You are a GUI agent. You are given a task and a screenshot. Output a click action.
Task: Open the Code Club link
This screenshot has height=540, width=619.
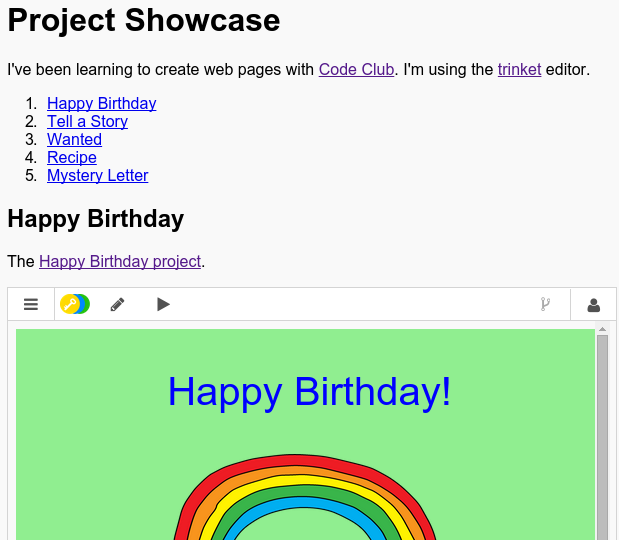(x=356, y=69)
